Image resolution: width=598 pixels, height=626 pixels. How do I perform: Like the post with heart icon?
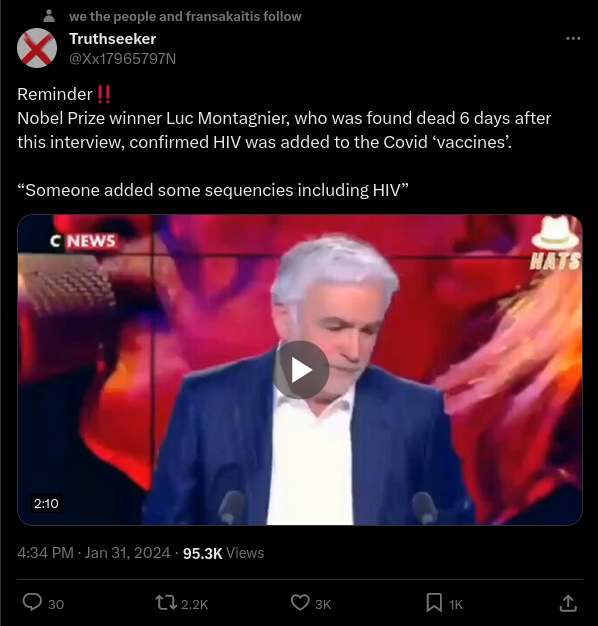click(x=300, y=603)
